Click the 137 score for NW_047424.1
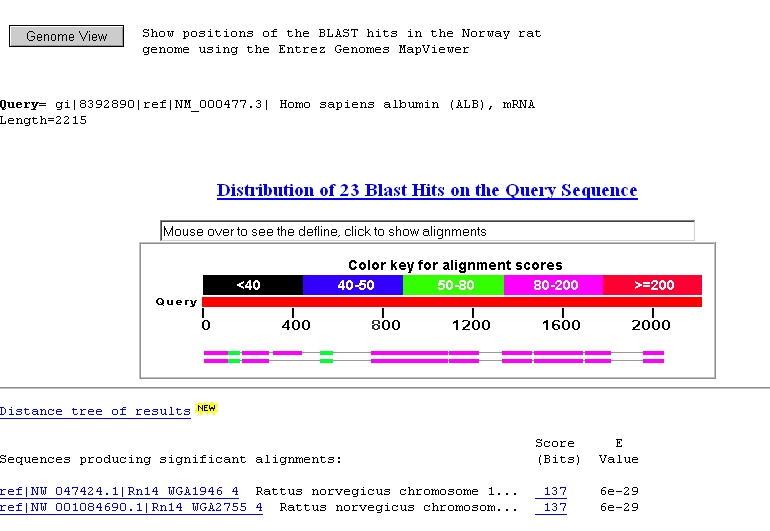770x531 pixels. [x=551, y=491]
